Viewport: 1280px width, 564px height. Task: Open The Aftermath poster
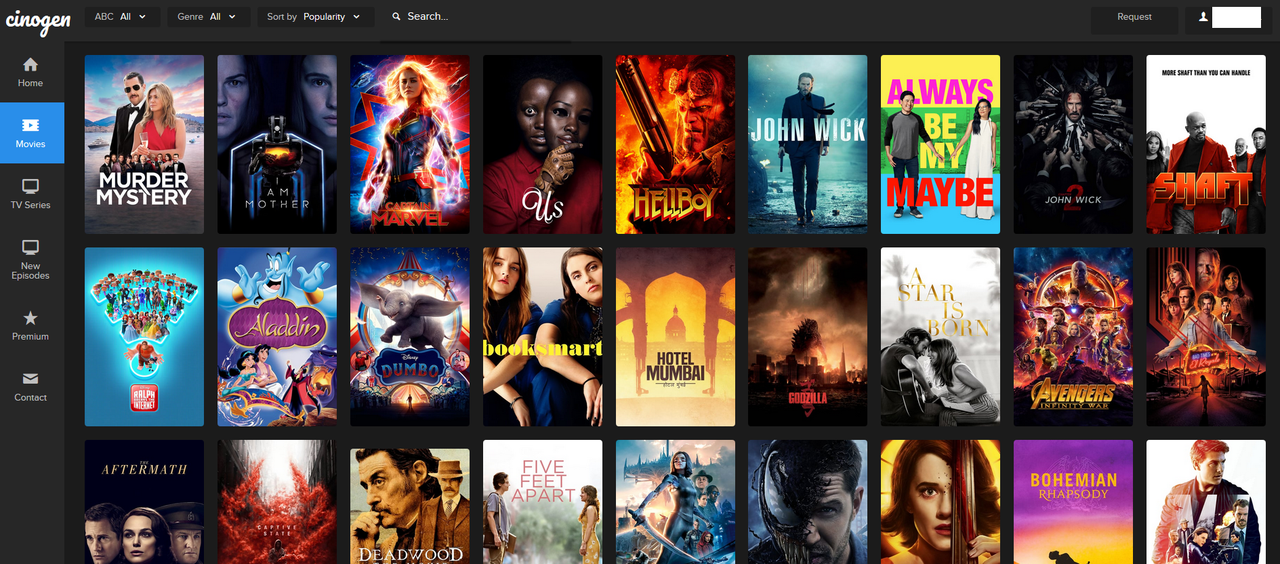click(144, 502)
